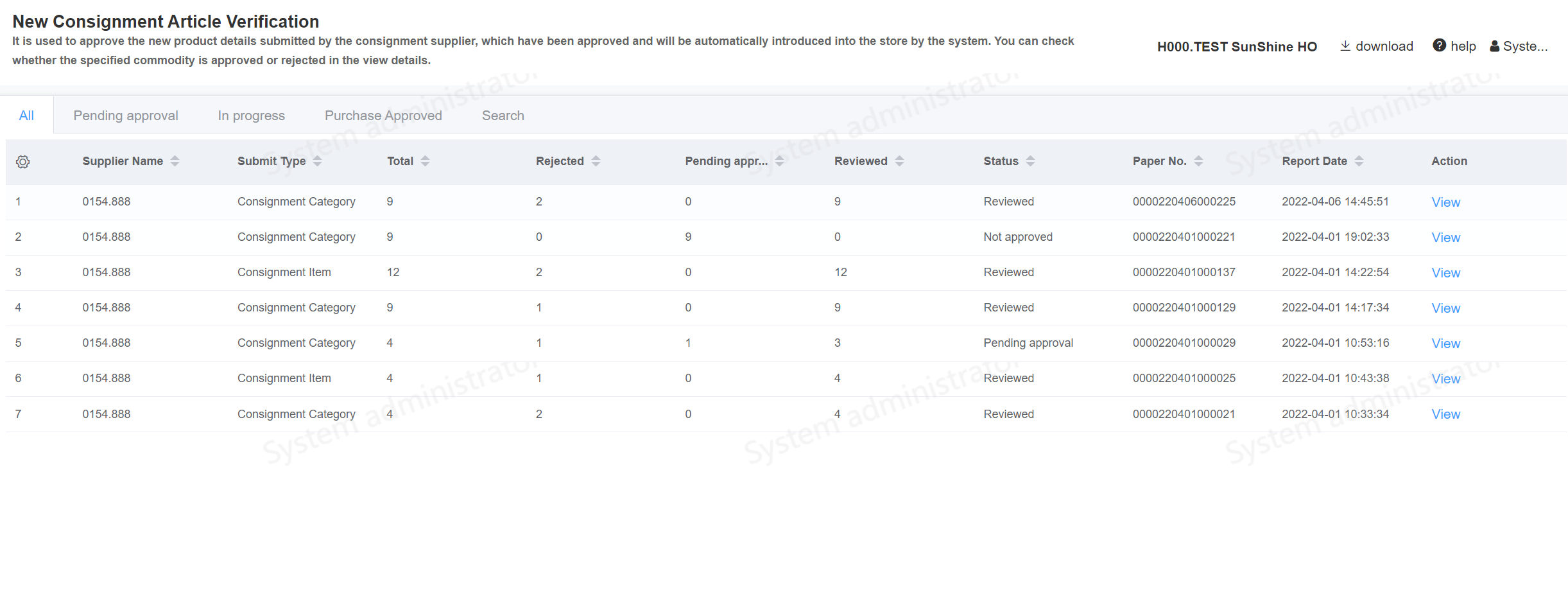This screenshot has height=612, width=1568.
Task: Sort table by Status column
Action: pyautogui.click(x=1030, y=161)
